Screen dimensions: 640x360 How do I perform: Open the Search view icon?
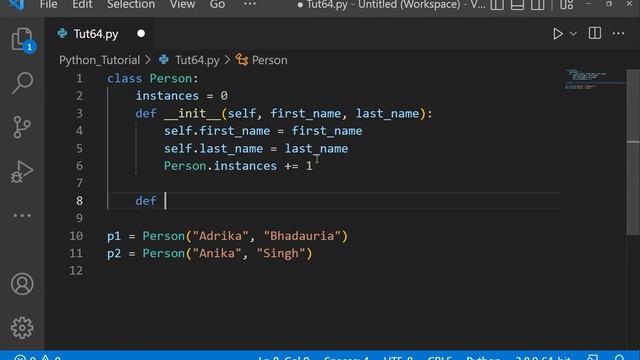coord(22,83)
